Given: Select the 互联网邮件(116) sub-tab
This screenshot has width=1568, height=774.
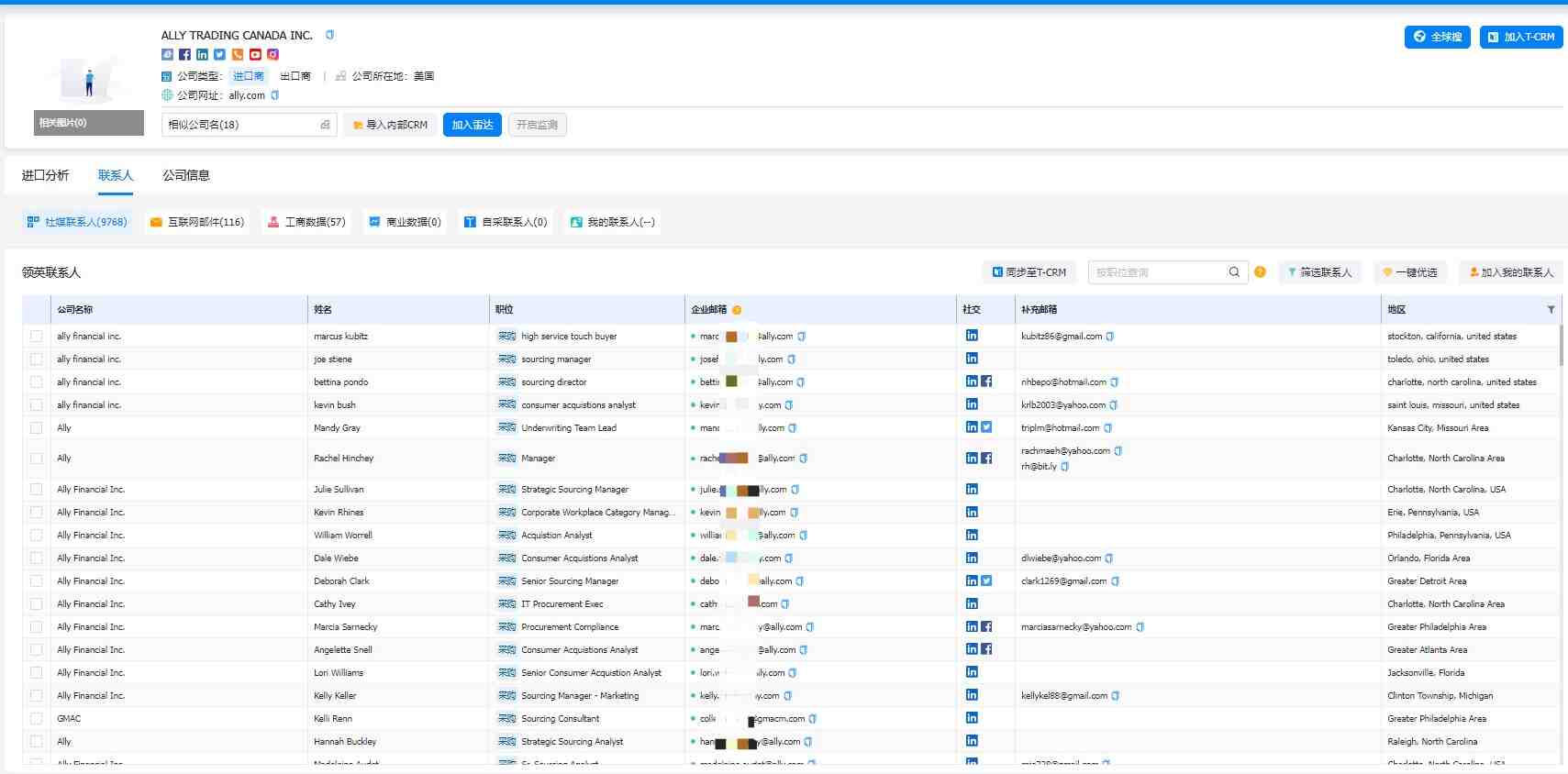Looking at the screenshot, I should click(197, 222).
